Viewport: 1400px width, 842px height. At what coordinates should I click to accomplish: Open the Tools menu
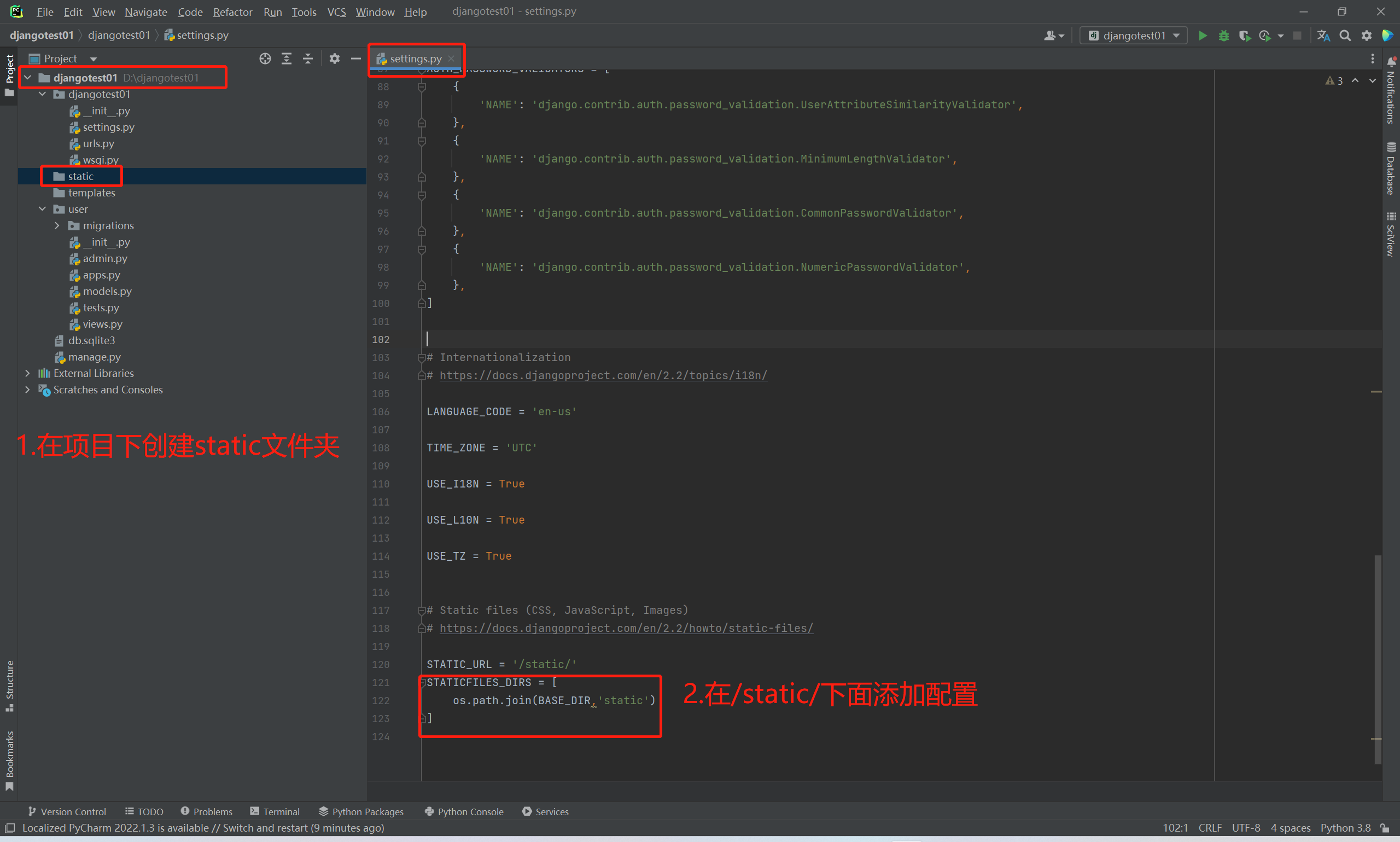coord(304,12)
